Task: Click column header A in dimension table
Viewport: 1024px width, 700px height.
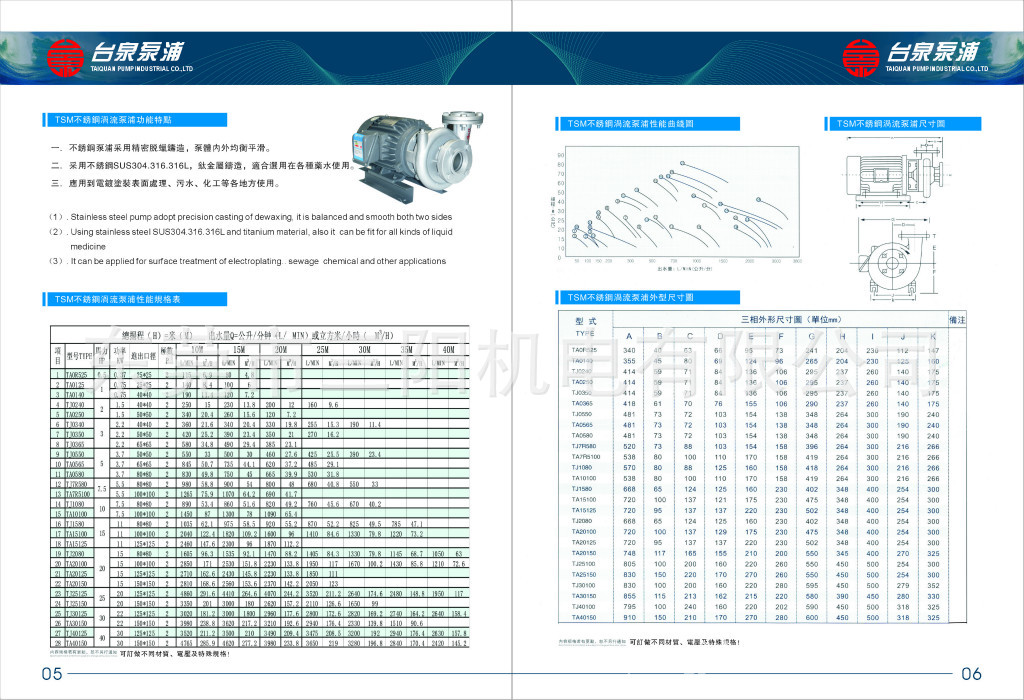Action: coord(629,336)
